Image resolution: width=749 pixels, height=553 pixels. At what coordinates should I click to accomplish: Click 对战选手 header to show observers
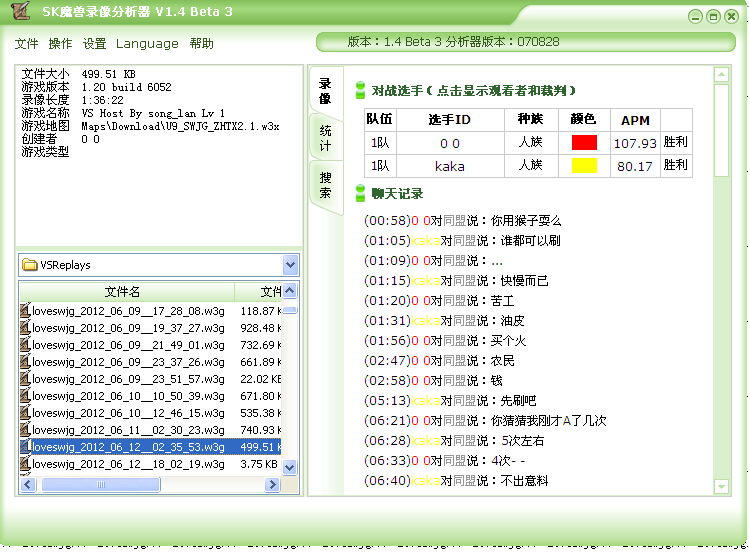[x=473, y=91]
